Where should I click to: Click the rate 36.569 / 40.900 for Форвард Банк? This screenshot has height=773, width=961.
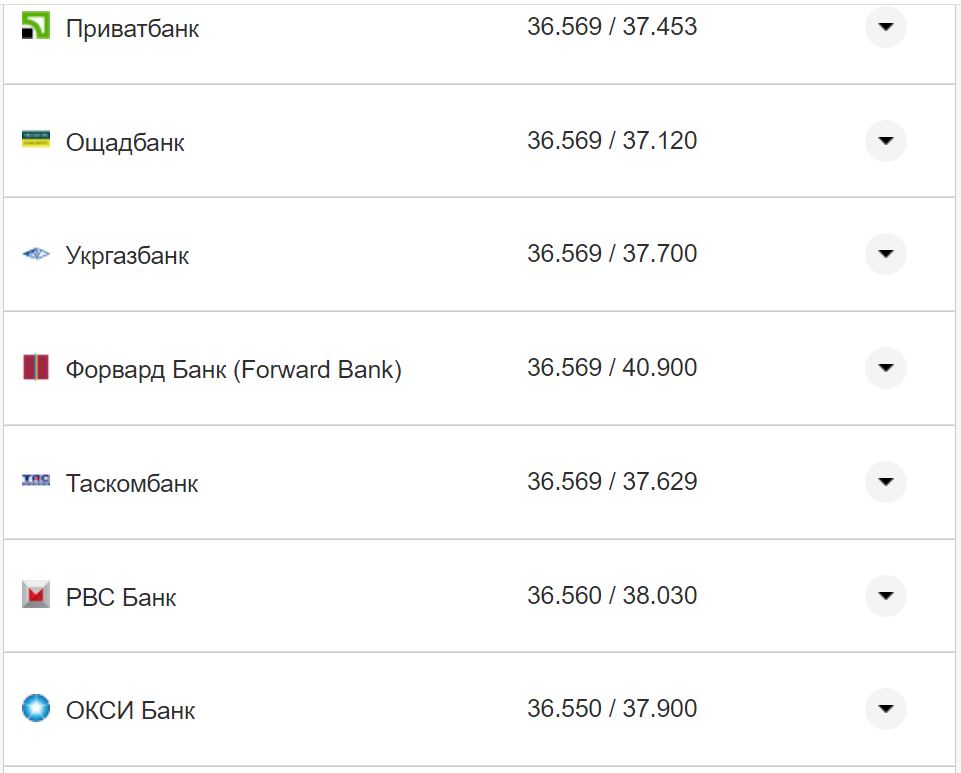click(613, 367)
